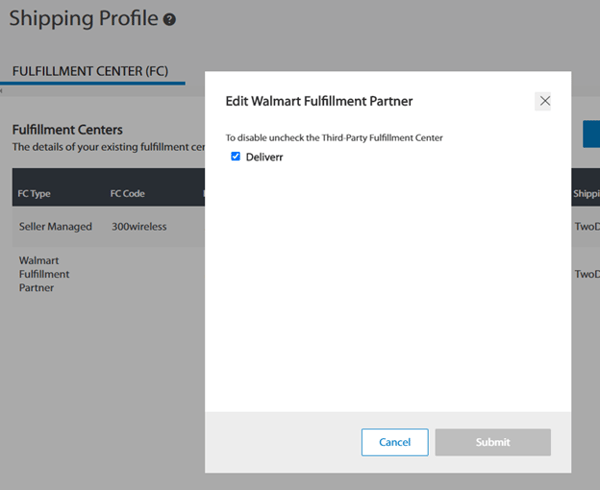Click the FC Type column header
Viewport: 600px width, 490px height.
[34, 194]
